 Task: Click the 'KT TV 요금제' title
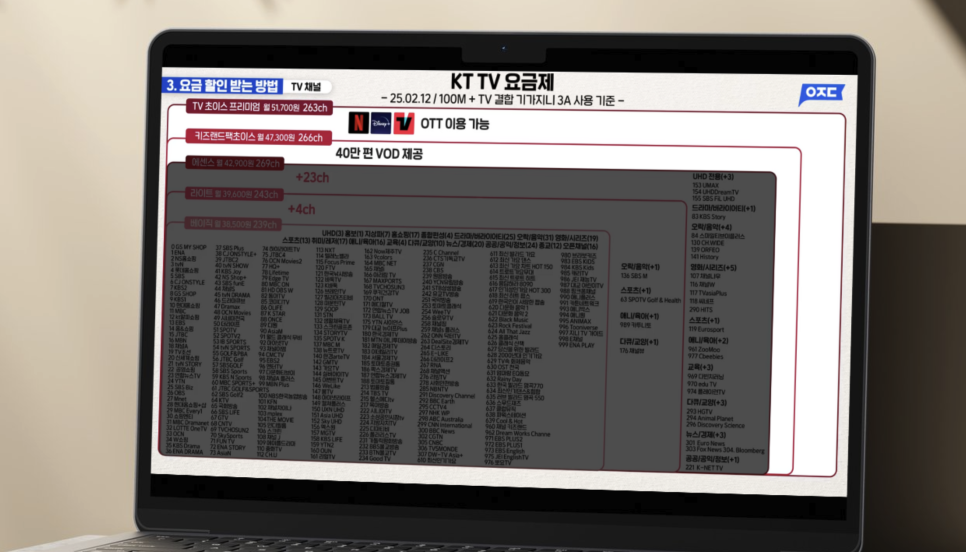point(502,81)
